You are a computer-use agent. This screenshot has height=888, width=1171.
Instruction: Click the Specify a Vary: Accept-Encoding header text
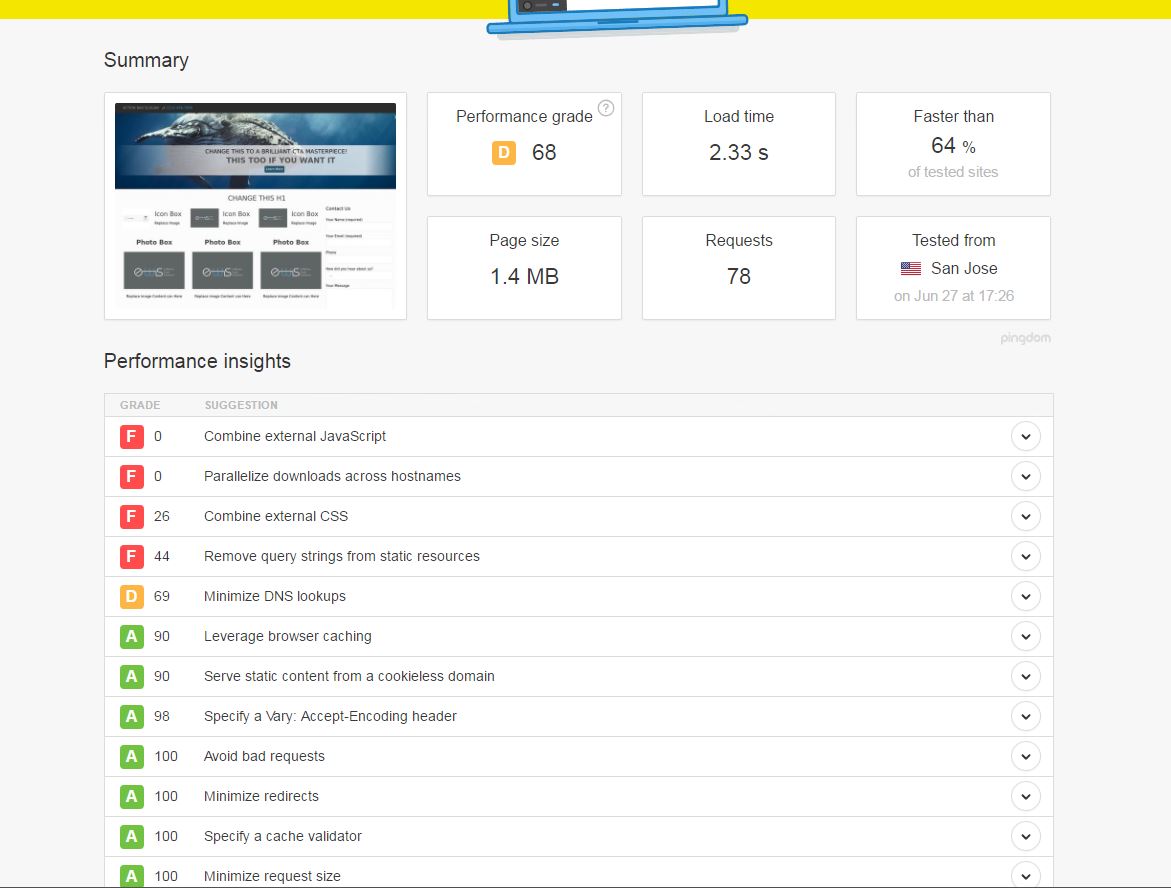(x=330, y=716)
